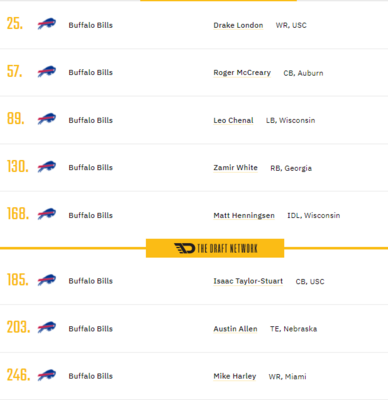388x400 pixels.
Task: Open Roger McCreary's player link
Action: tap(242, 73)
